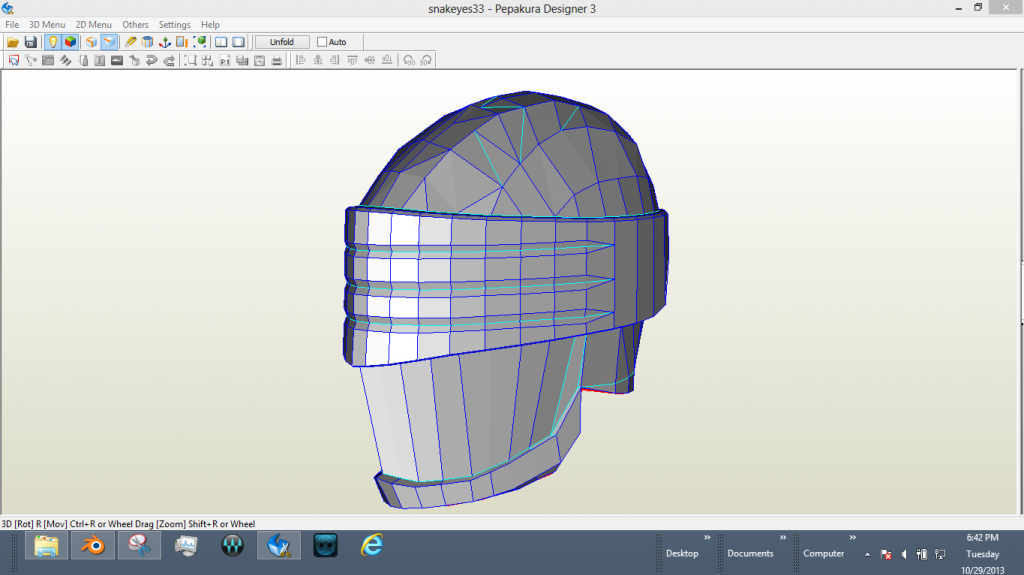Click the blue anchor icon in toolbar
This screenshot has width=1024, height=575.
164,42
